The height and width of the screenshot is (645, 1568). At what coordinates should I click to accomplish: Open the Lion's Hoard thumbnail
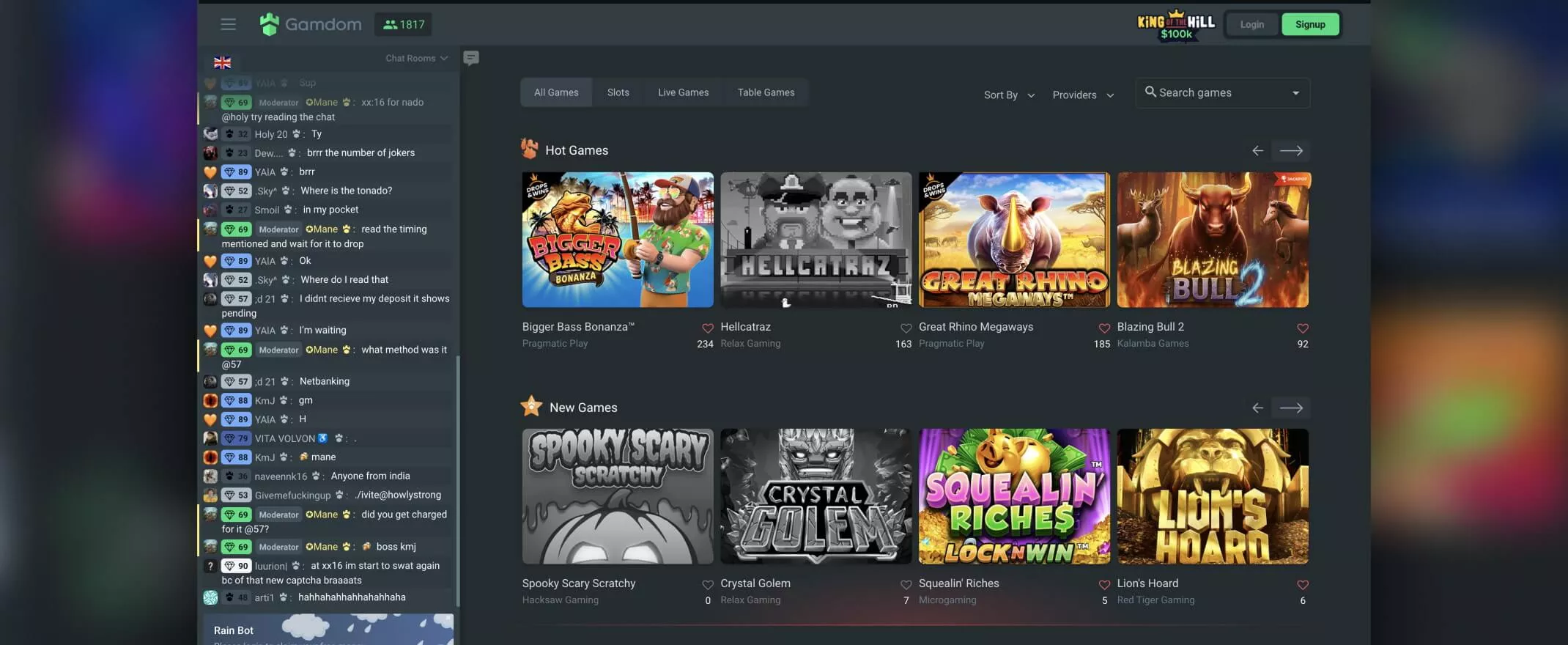tap(1213, 496)
